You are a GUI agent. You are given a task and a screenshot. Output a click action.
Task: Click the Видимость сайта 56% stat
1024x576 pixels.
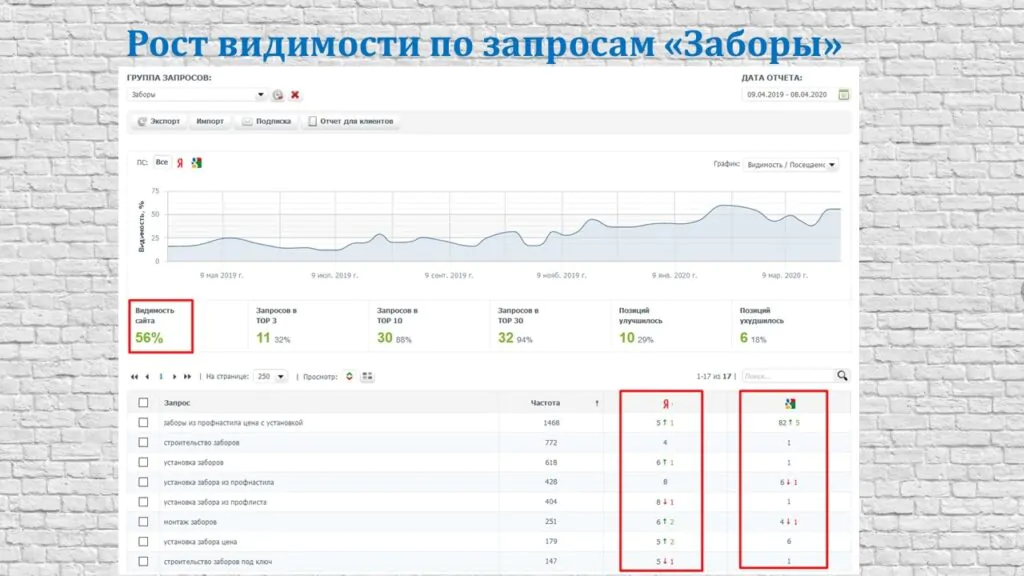[161, 326]
